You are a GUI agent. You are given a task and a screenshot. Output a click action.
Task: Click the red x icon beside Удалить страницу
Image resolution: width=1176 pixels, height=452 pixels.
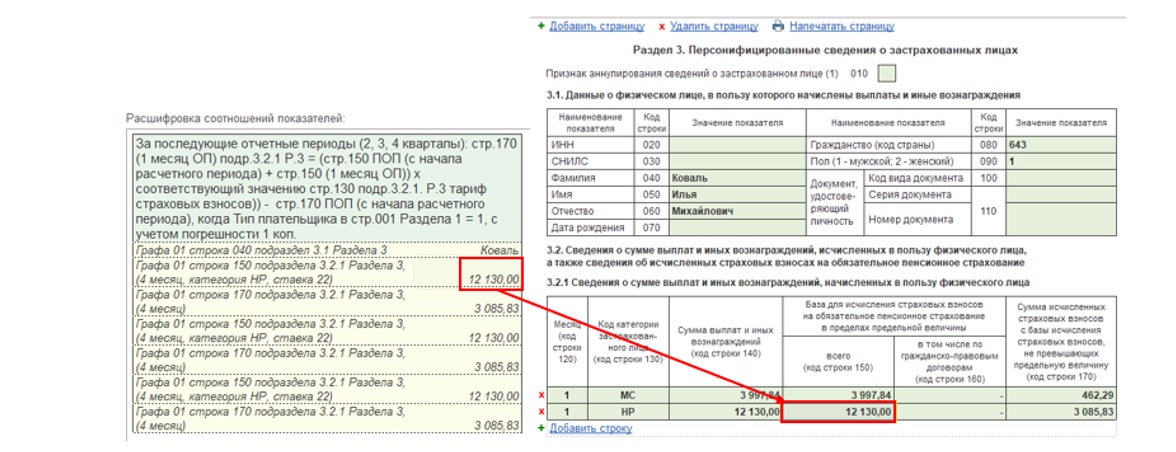pyautogui.click(x=662, y=27)
